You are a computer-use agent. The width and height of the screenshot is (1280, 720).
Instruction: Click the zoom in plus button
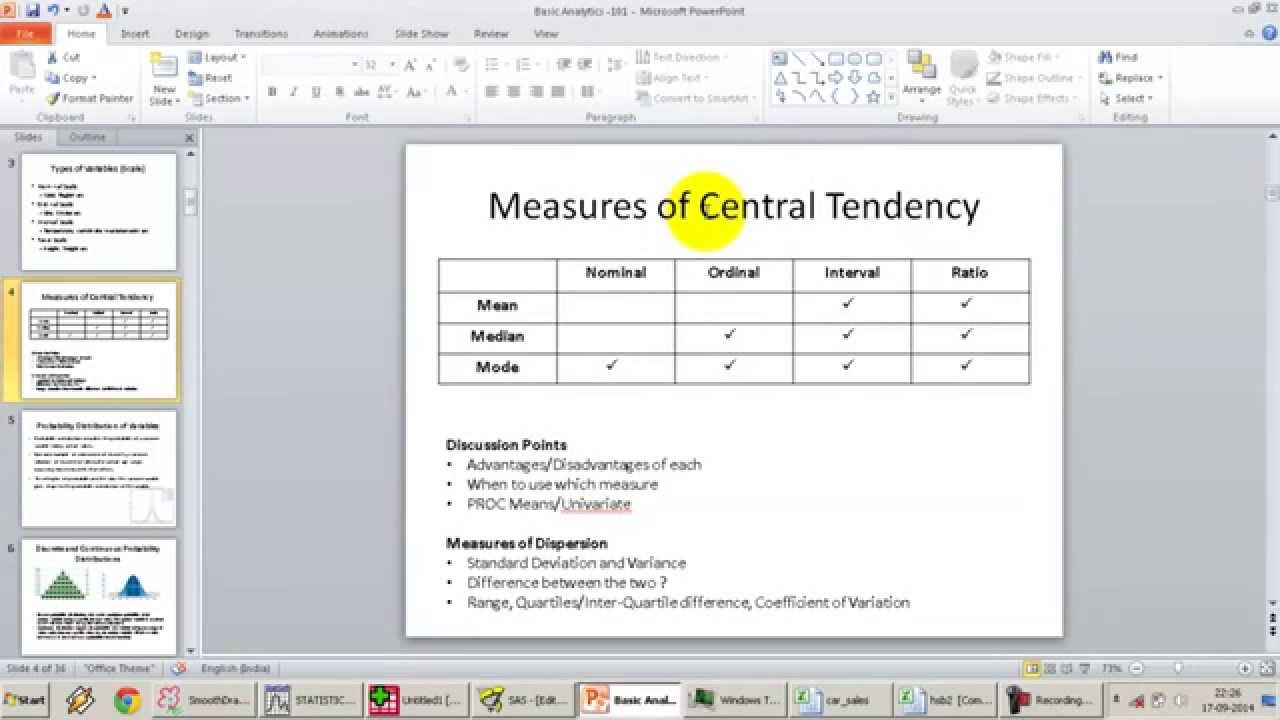pos(1245,668)
